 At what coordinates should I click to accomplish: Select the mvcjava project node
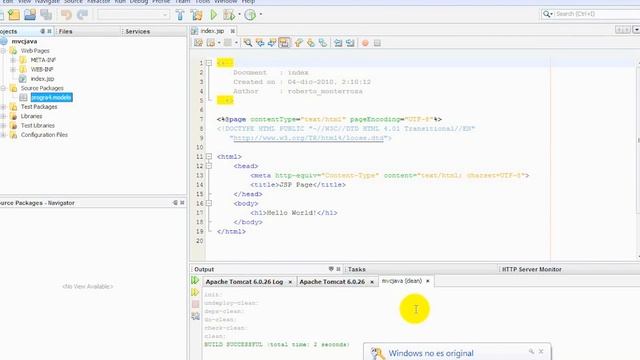[24, 41]
